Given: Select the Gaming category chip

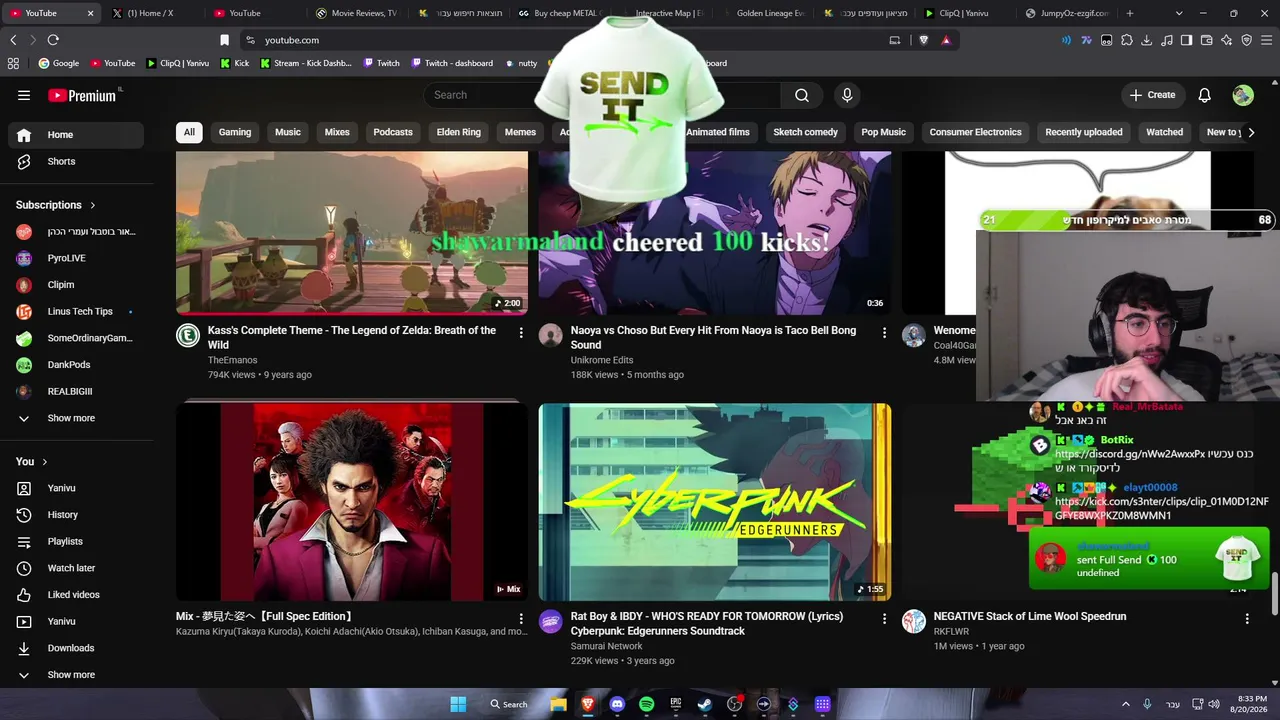Looking at the screenshot, I should tap(235, 132).
